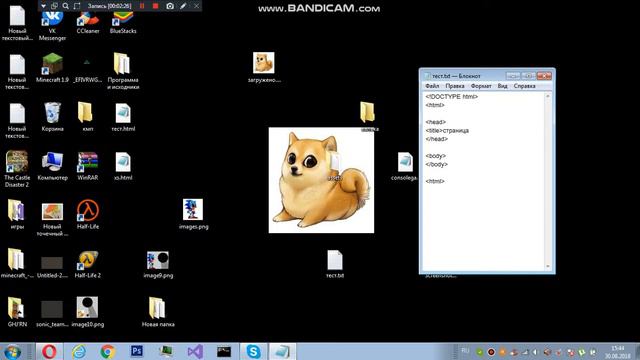Screen dimensions: 640x360
Task: Select Компьютер desktop icon
Action: pyautogui.click(x=52, y=166)
